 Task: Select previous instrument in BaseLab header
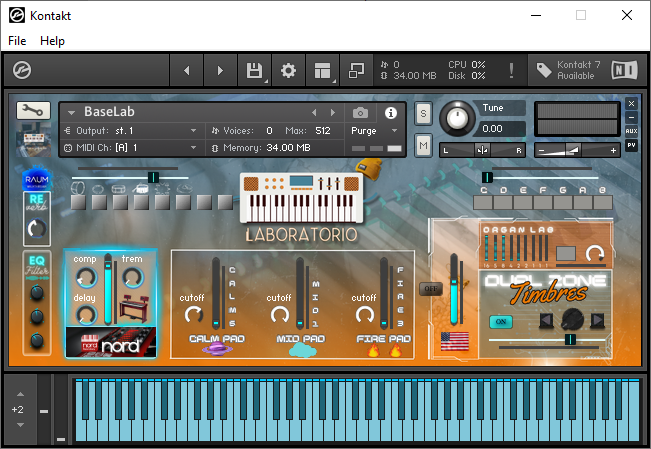click(x=314, y=113)
